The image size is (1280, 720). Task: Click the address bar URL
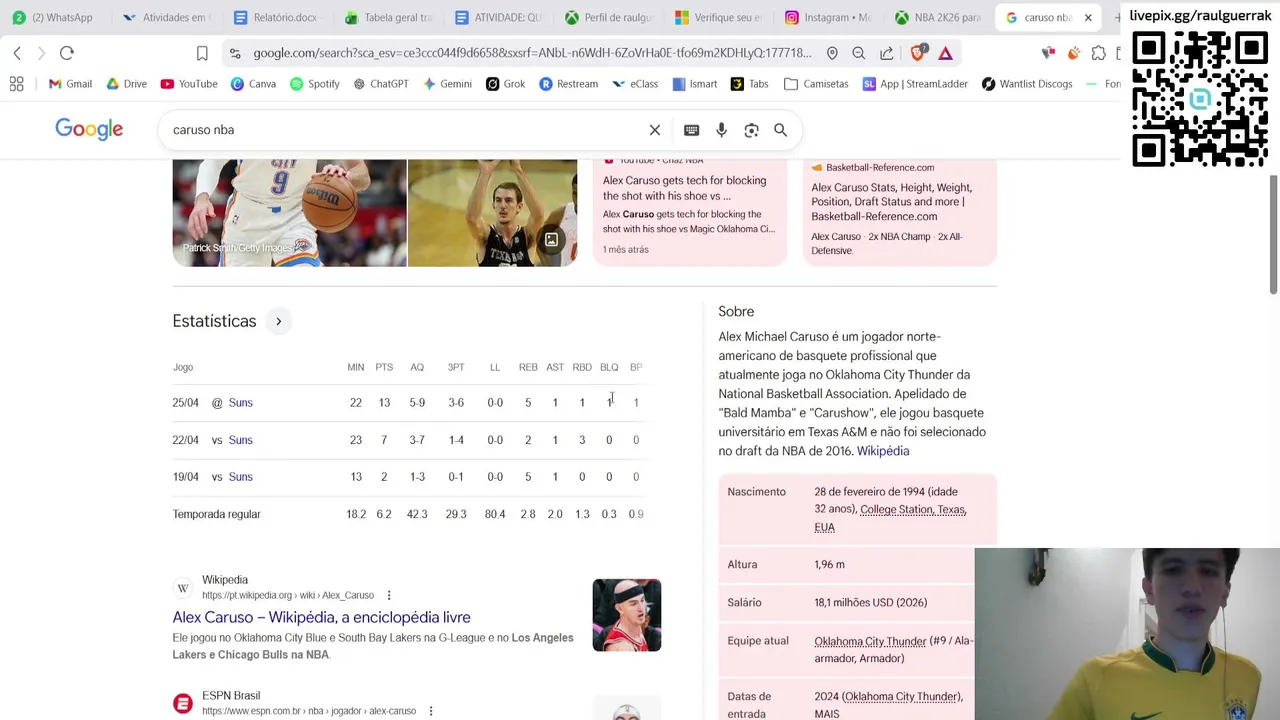532,53
